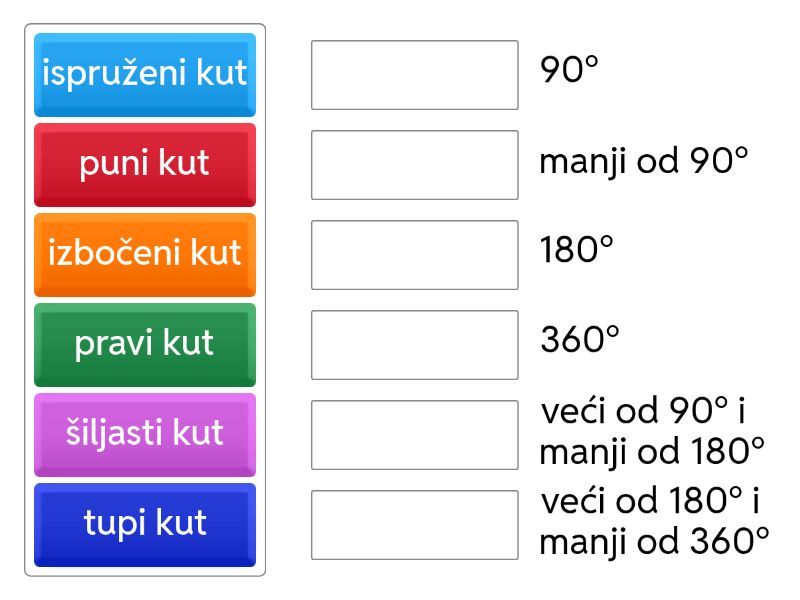Click the 'manji od 360°' description text
Image resolution: width=800 pixels, height=600 pixels.
coord(654,542)
